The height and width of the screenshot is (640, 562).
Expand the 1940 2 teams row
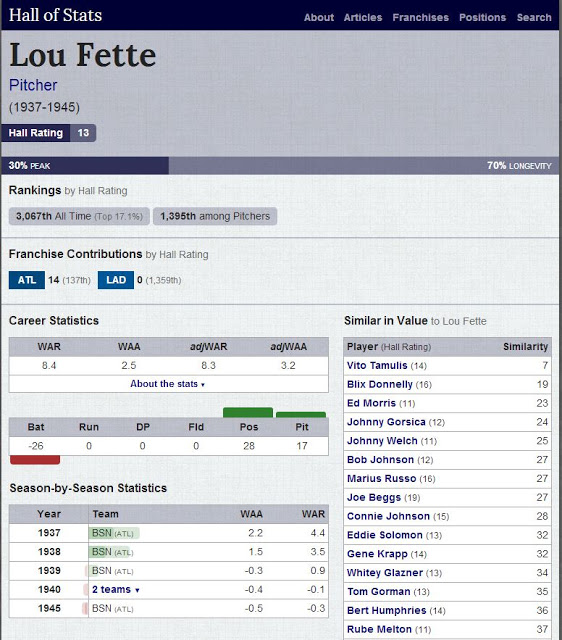pyautogui.click(x=116, y=589)
